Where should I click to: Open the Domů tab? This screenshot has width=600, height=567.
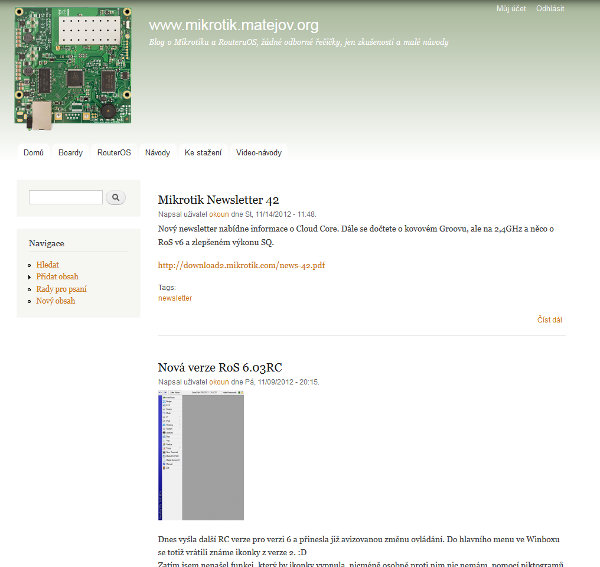tap(33, 153)
